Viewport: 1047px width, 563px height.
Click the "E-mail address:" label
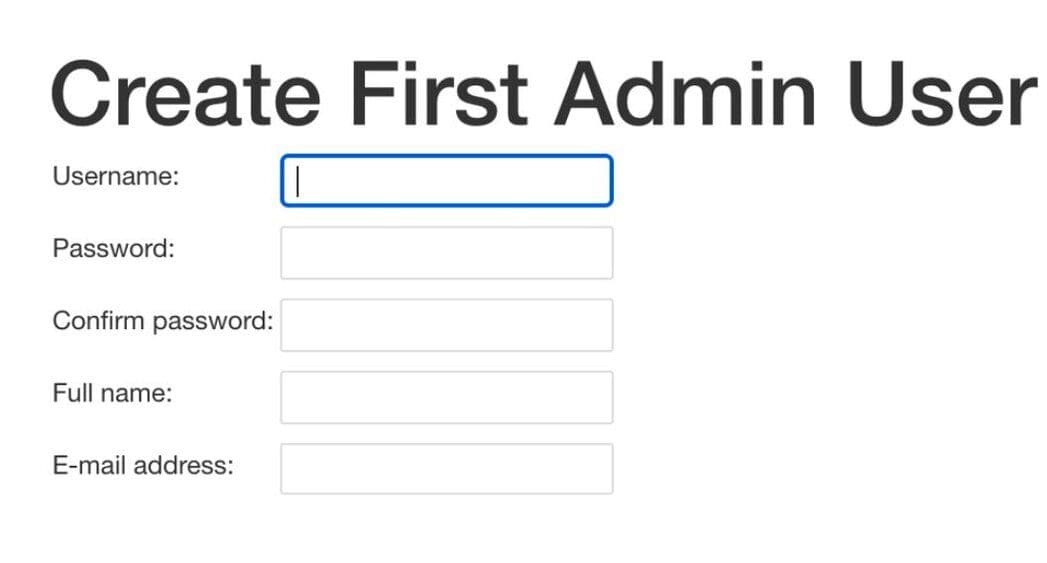(x=142, y=465)
